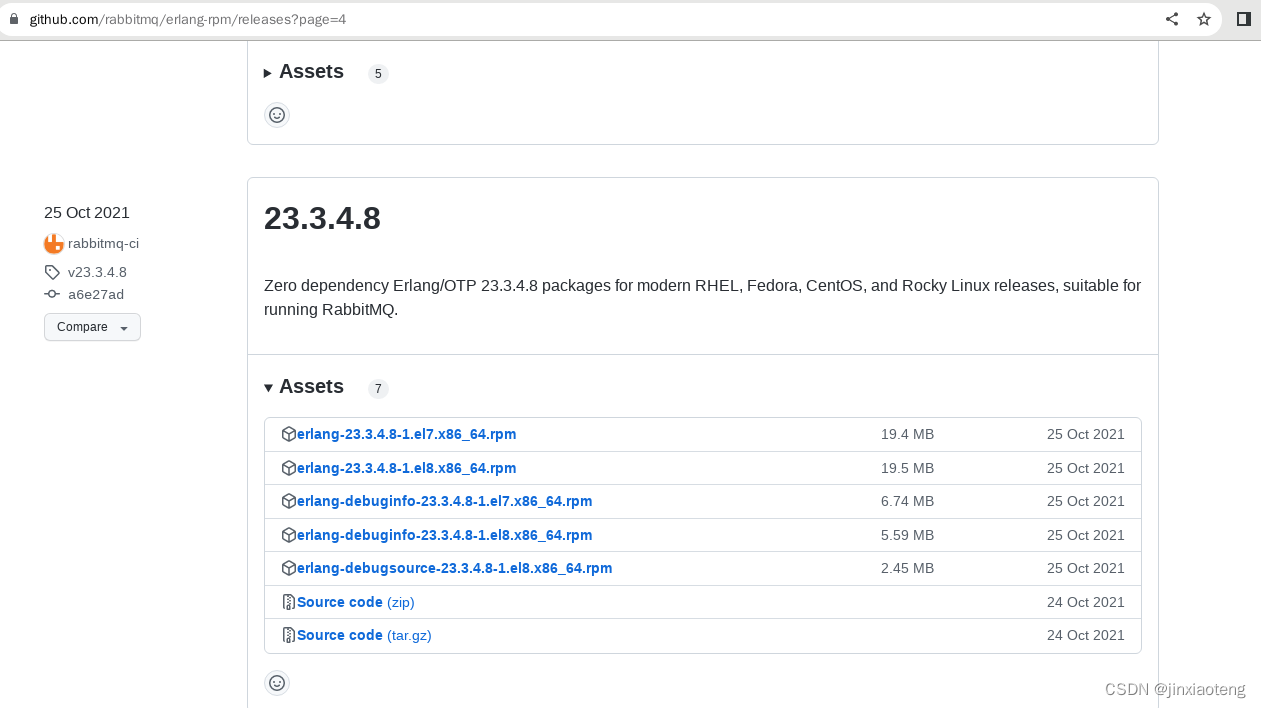
Task: Click the 19.4 MB file size
Action: 907,434
